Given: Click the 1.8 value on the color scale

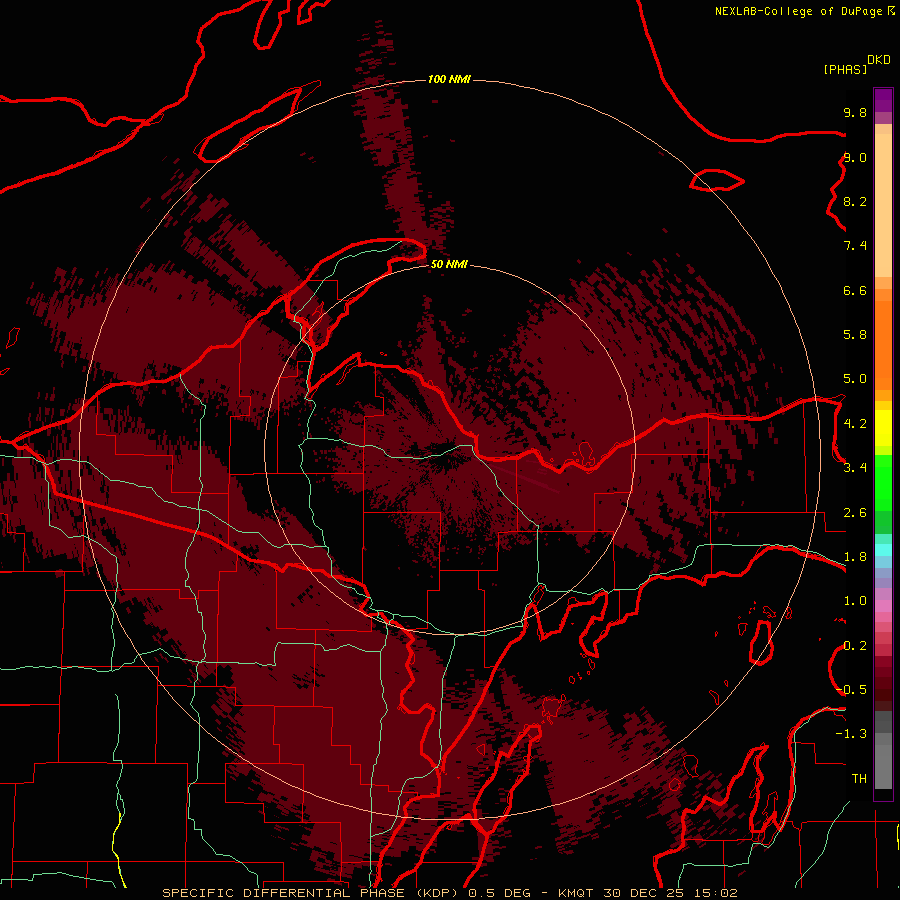Looking at the screenshot, I should point(855,557).
